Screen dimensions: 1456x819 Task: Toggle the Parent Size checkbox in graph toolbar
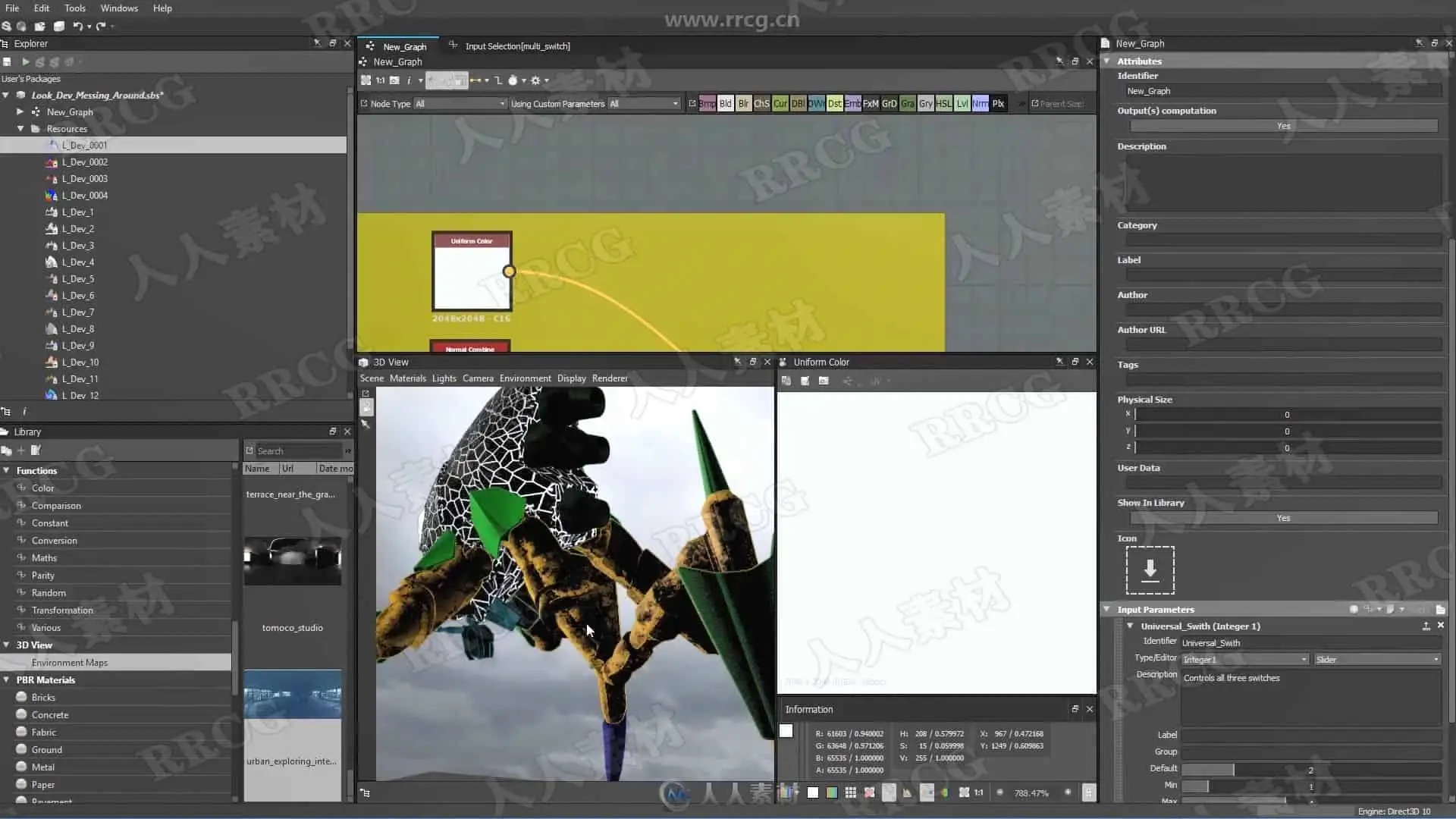(x=1035, y=104)
